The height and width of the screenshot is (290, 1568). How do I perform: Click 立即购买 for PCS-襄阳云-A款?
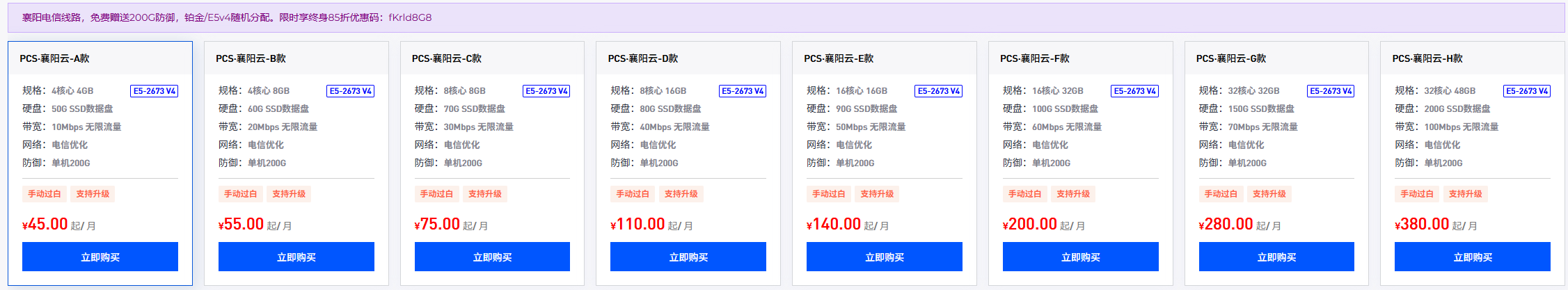click(100, 257)
